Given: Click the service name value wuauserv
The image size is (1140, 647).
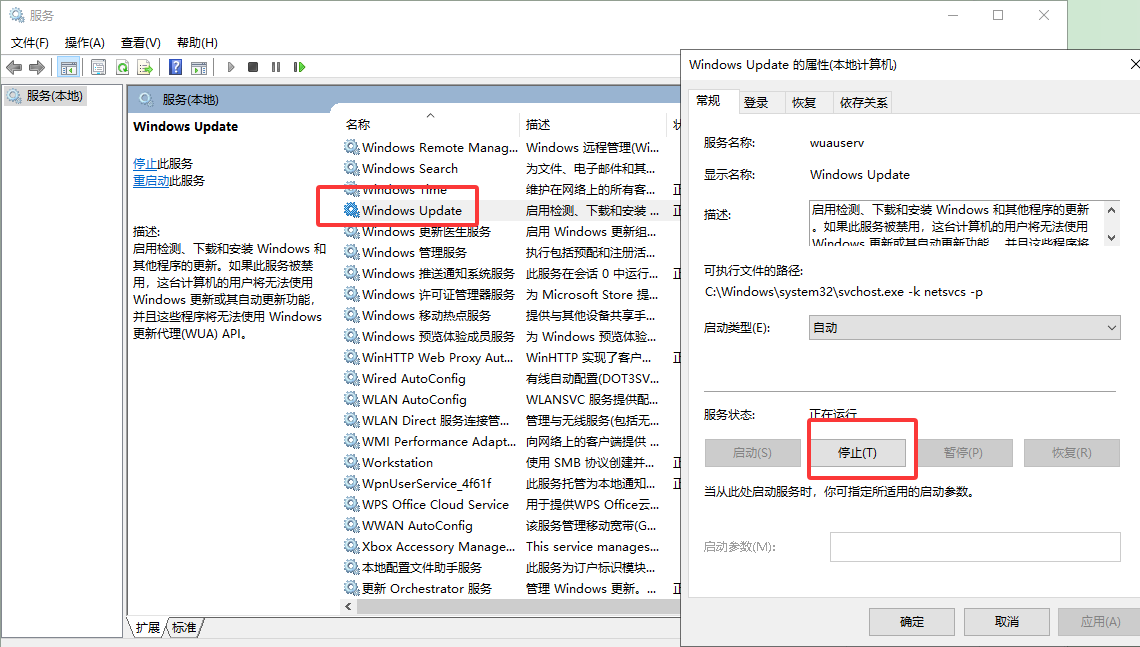Looking at the screenshot, I should (x=837, y=143).
